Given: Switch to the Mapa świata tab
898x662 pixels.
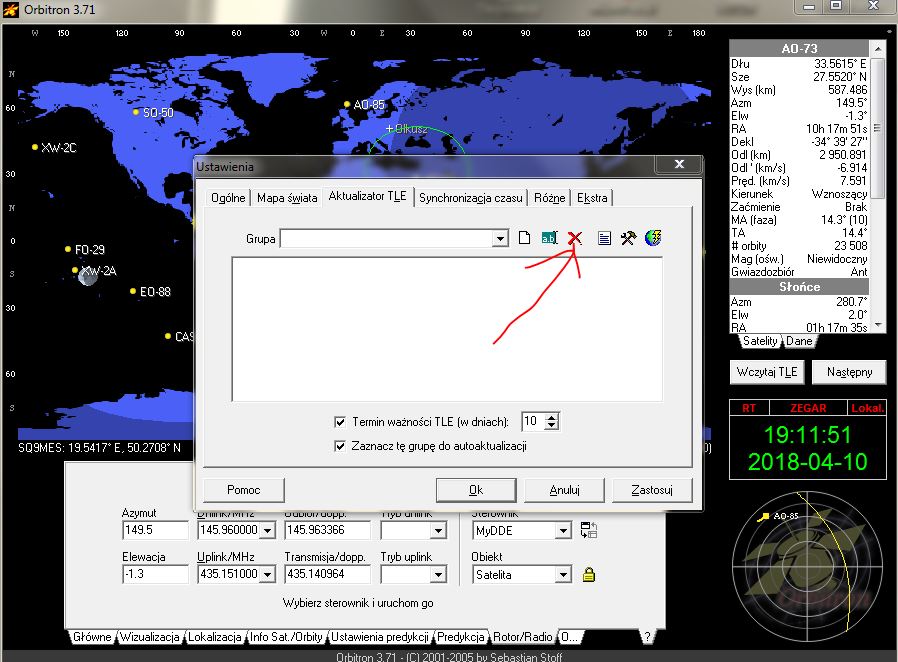Looking at the screenshot, I should point(287,198).
